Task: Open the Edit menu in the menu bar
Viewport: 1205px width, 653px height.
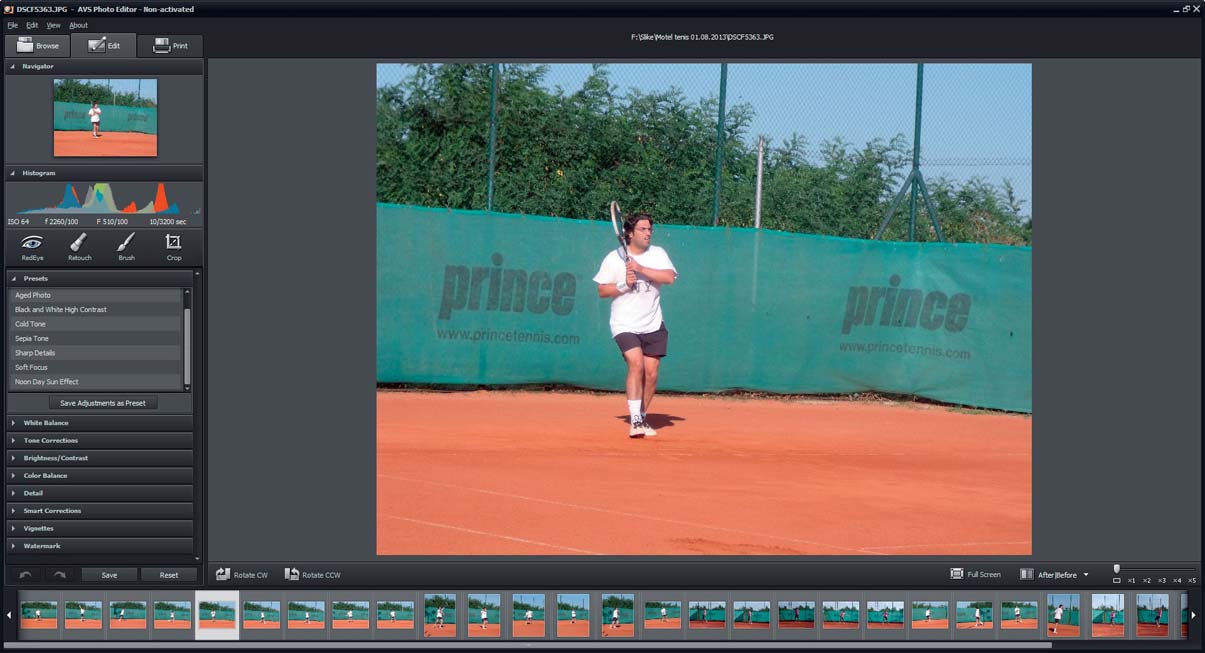Action: (x=32, y=25)
